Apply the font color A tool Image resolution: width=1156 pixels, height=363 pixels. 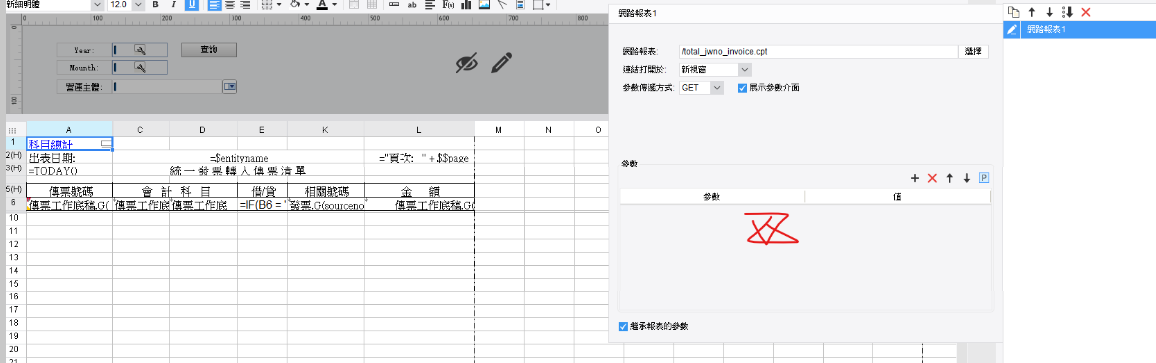click(322, 4)
